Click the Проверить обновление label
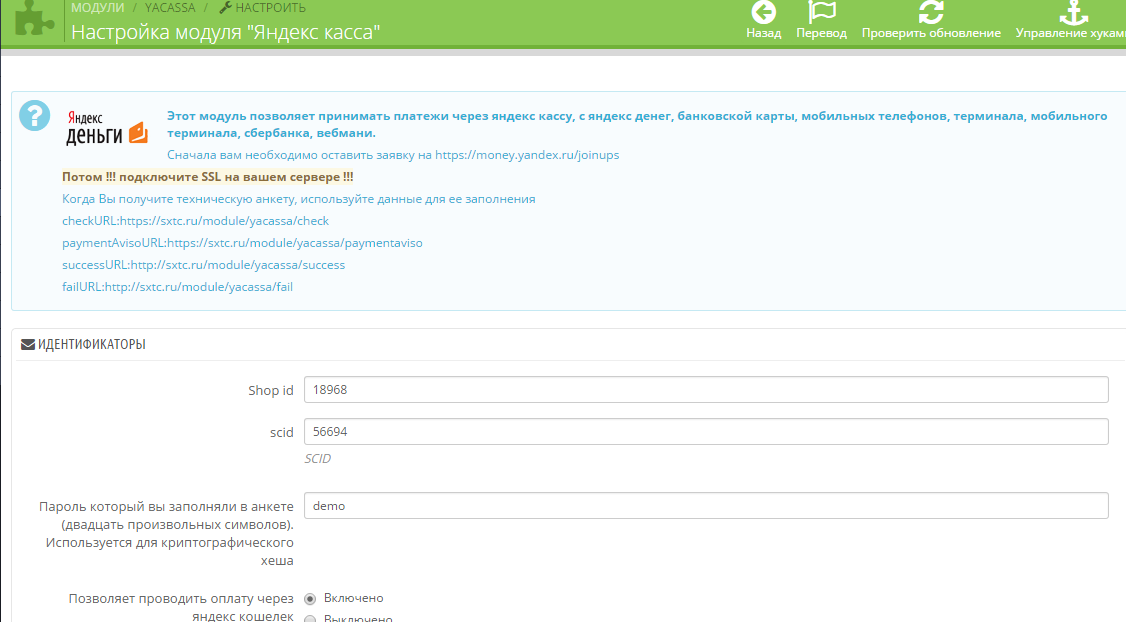 pos(931,33)
